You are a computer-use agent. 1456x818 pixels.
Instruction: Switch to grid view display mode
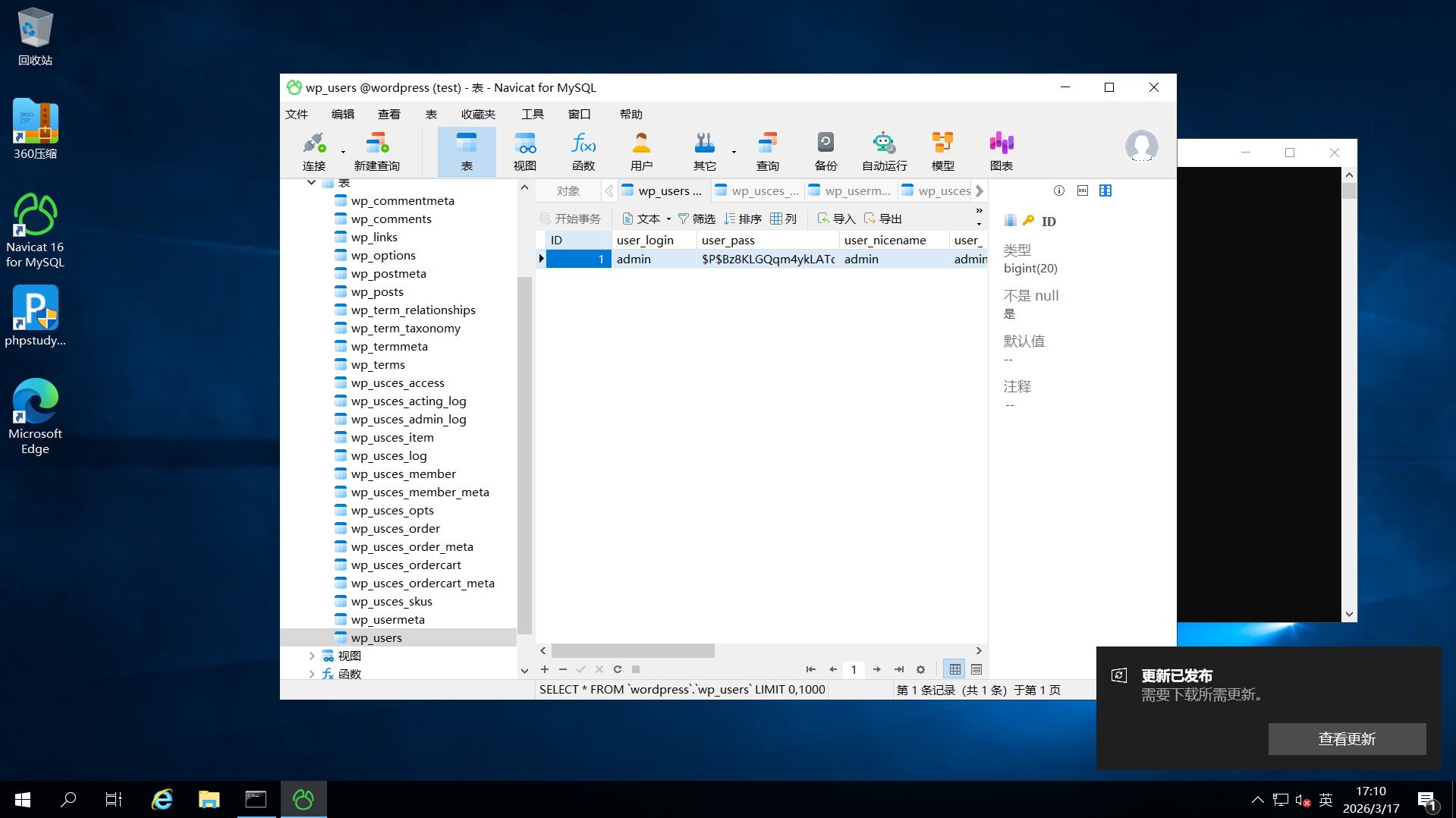954,669
